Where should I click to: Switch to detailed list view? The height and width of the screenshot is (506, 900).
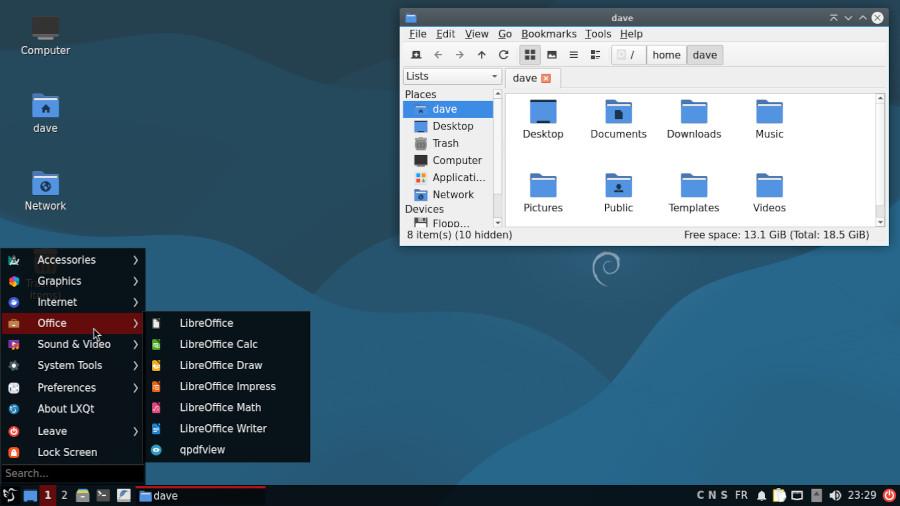tap(595, 55)
